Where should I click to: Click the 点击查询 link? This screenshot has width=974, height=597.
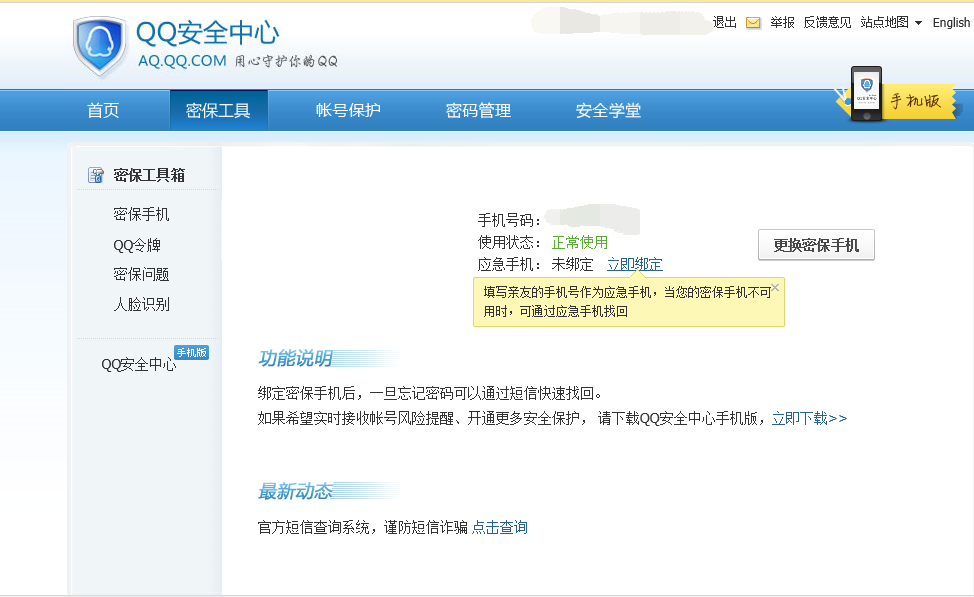(499, 527)
